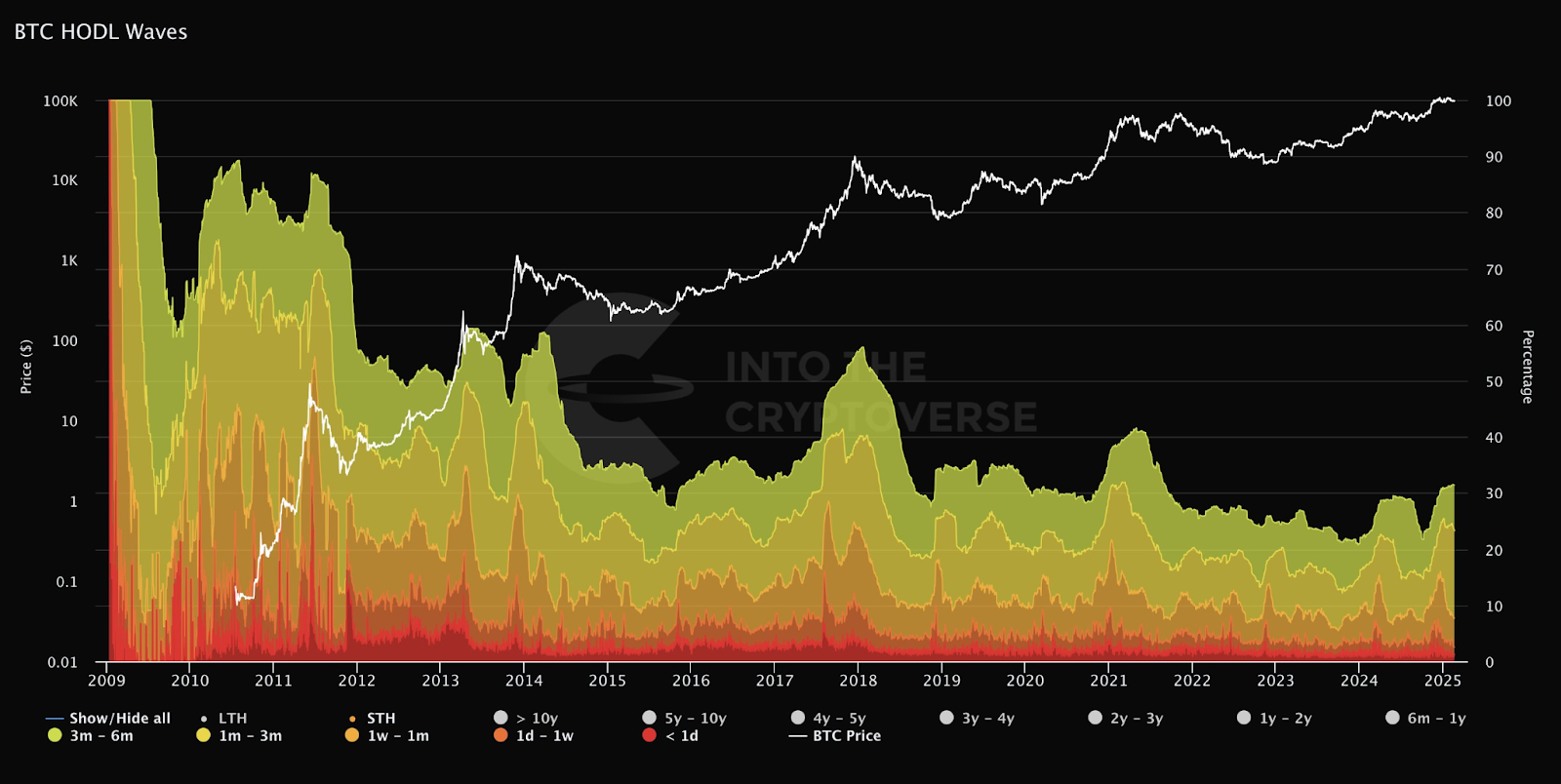Hide the 1m – 3m HODL wave
Image resolution: width=1561 pixels, height=784 pixels.
[x=239, y=735]
